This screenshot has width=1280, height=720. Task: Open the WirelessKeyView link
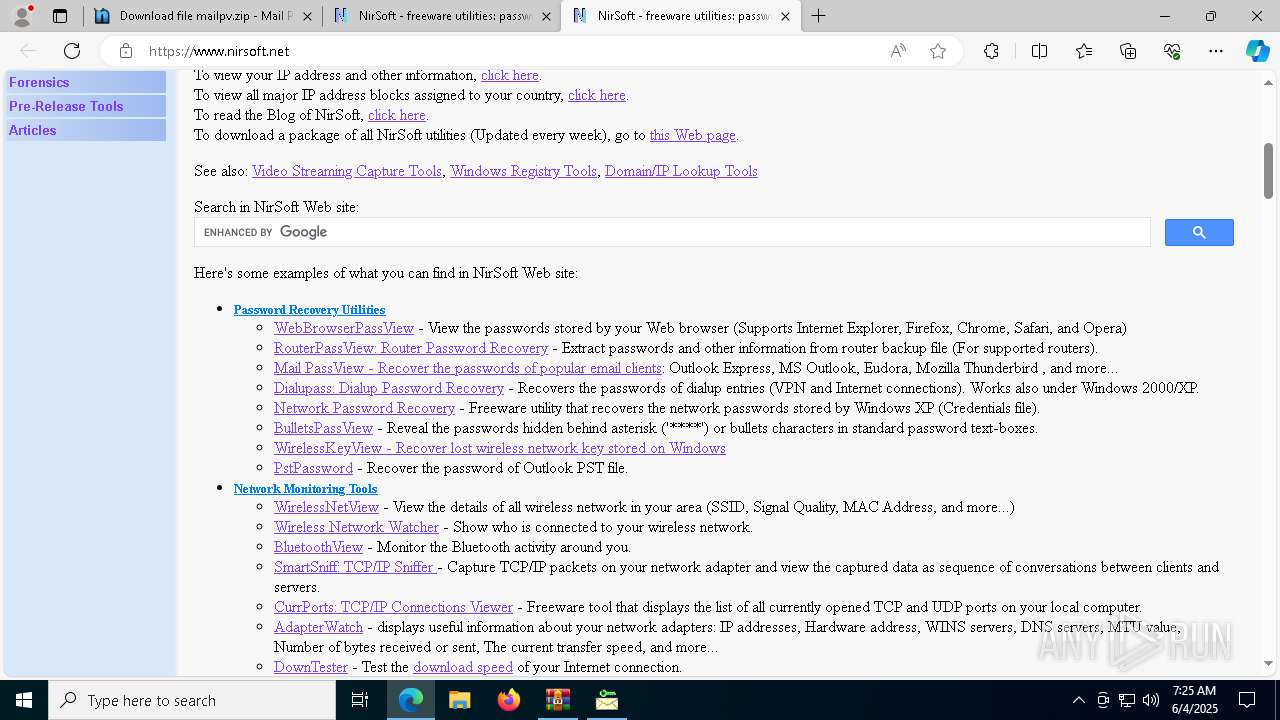(x=500, y=448)
